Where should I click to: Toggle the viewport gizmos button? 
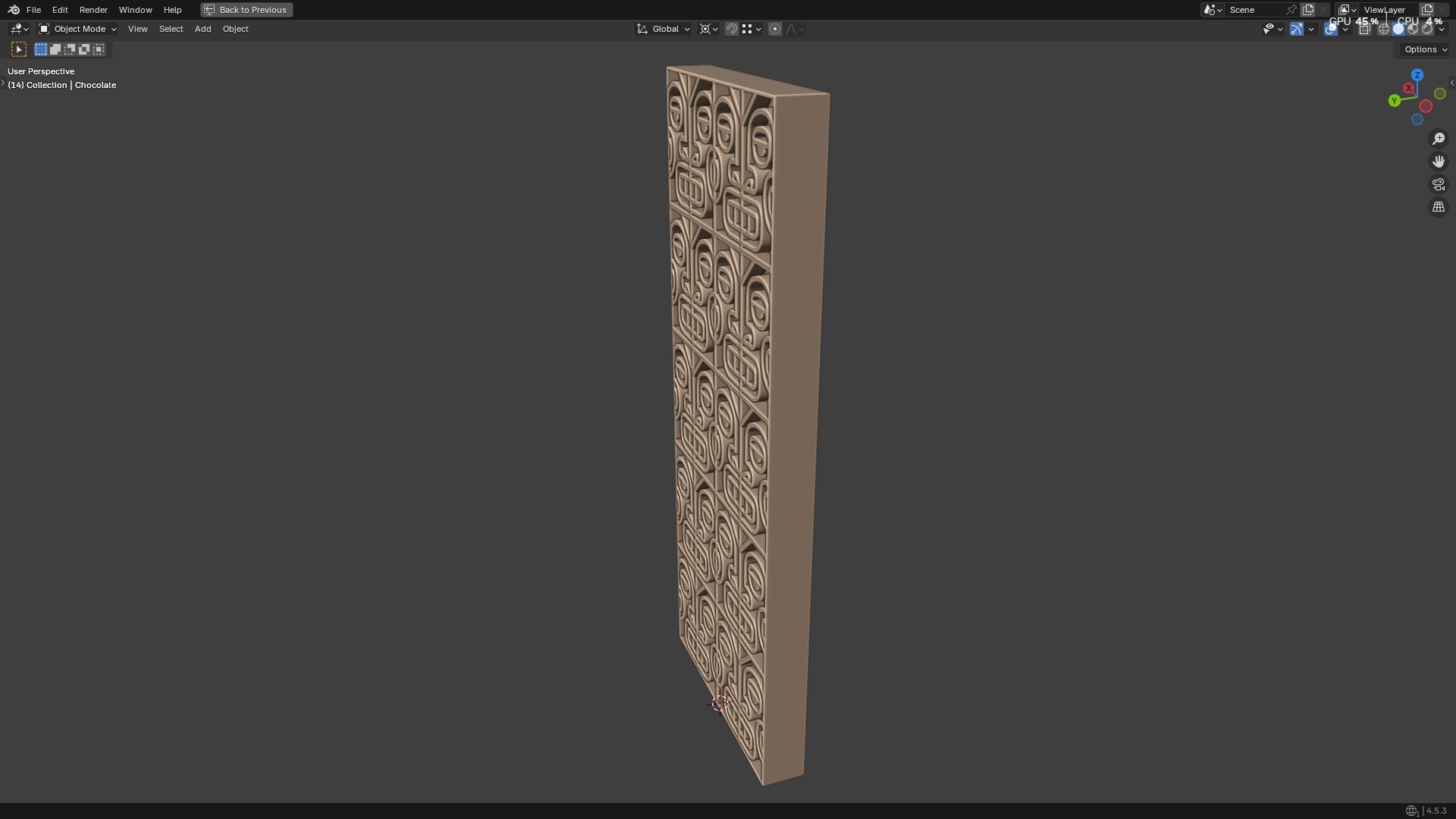[x=1297, y=29]
